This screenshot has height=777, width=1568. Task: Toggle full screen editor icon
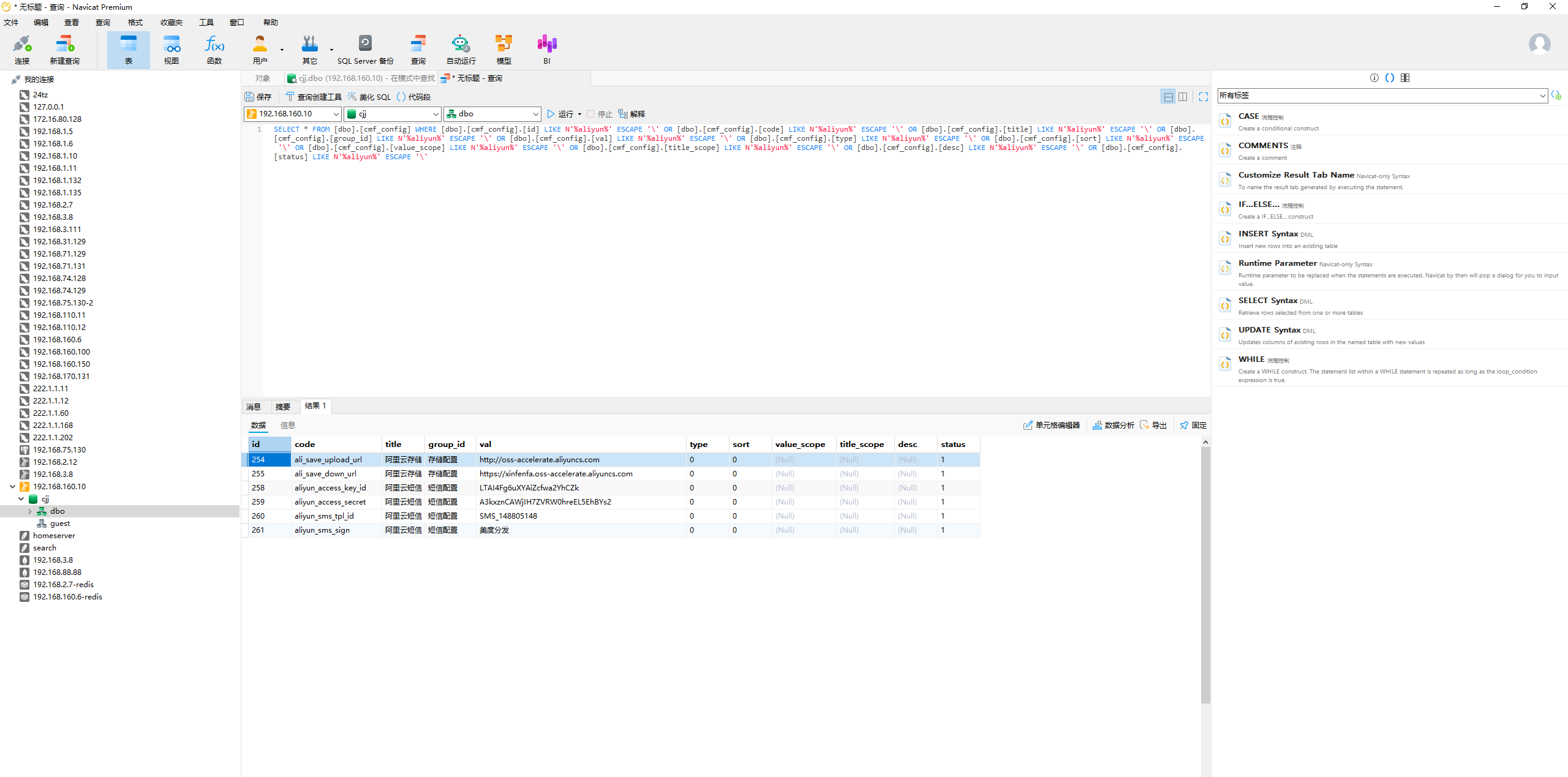pyautogui.click(x=1203, y=97)
